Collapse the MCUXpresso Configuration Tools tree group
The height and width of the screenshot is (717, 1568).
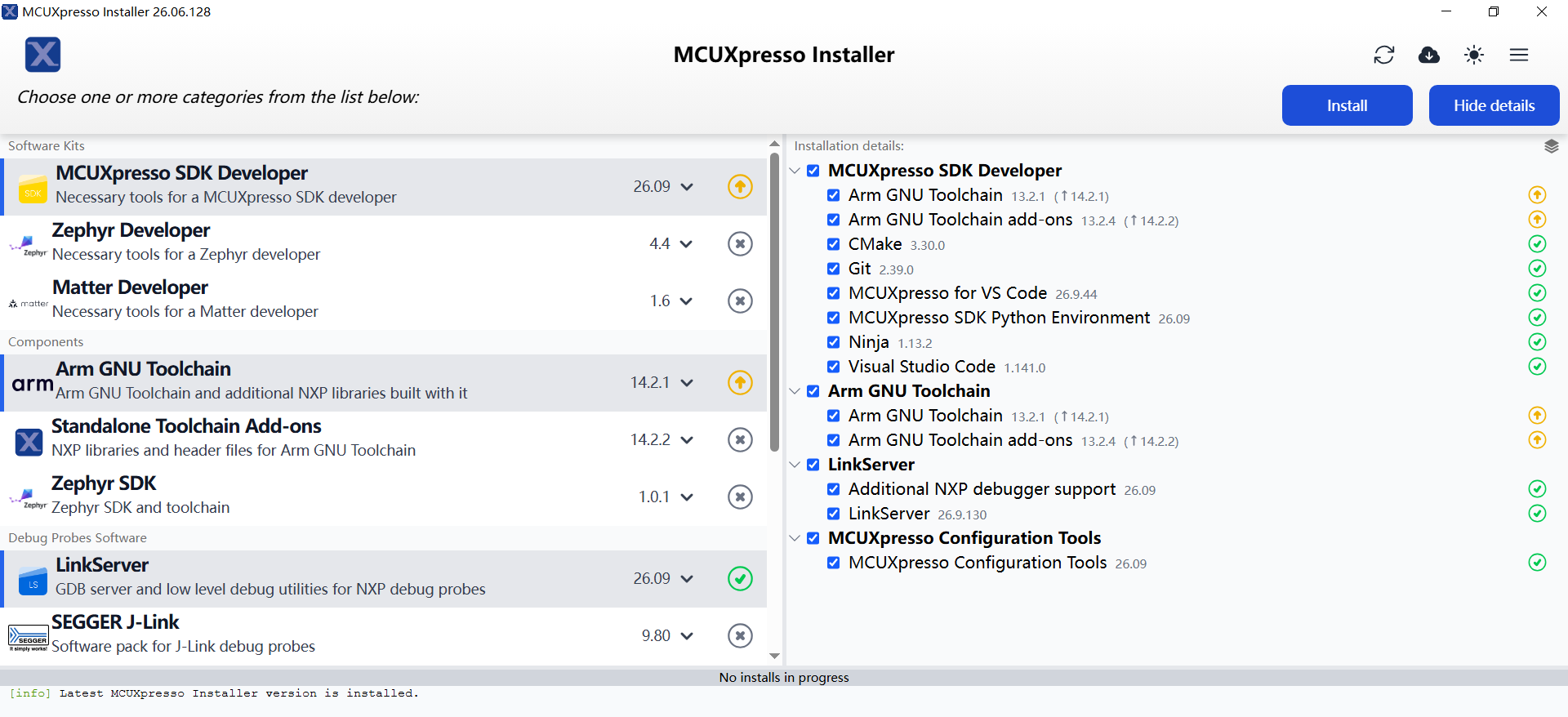pyautogui.click(x=795, y=538)
